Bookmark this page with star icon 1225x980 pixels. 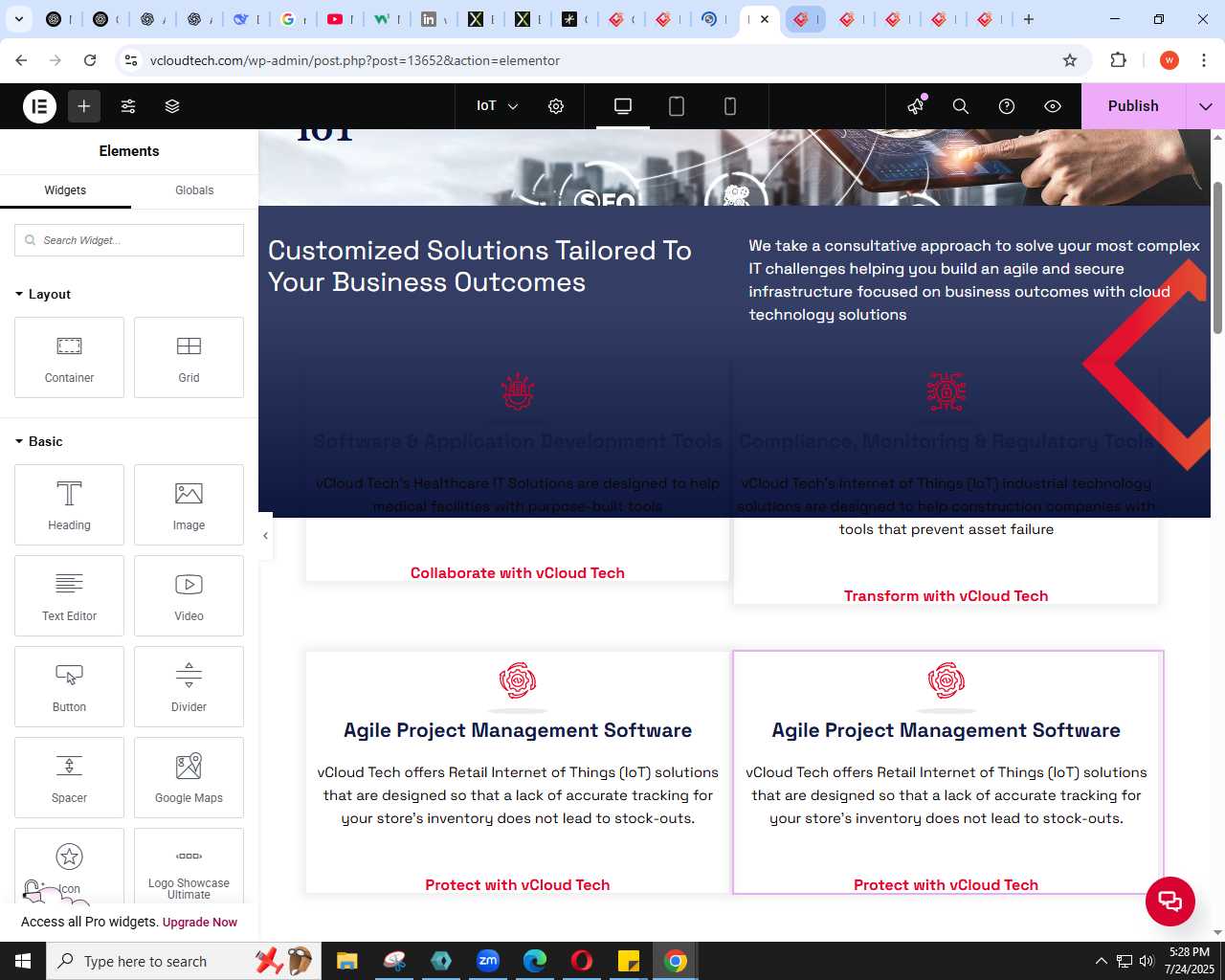point(1070,60)
